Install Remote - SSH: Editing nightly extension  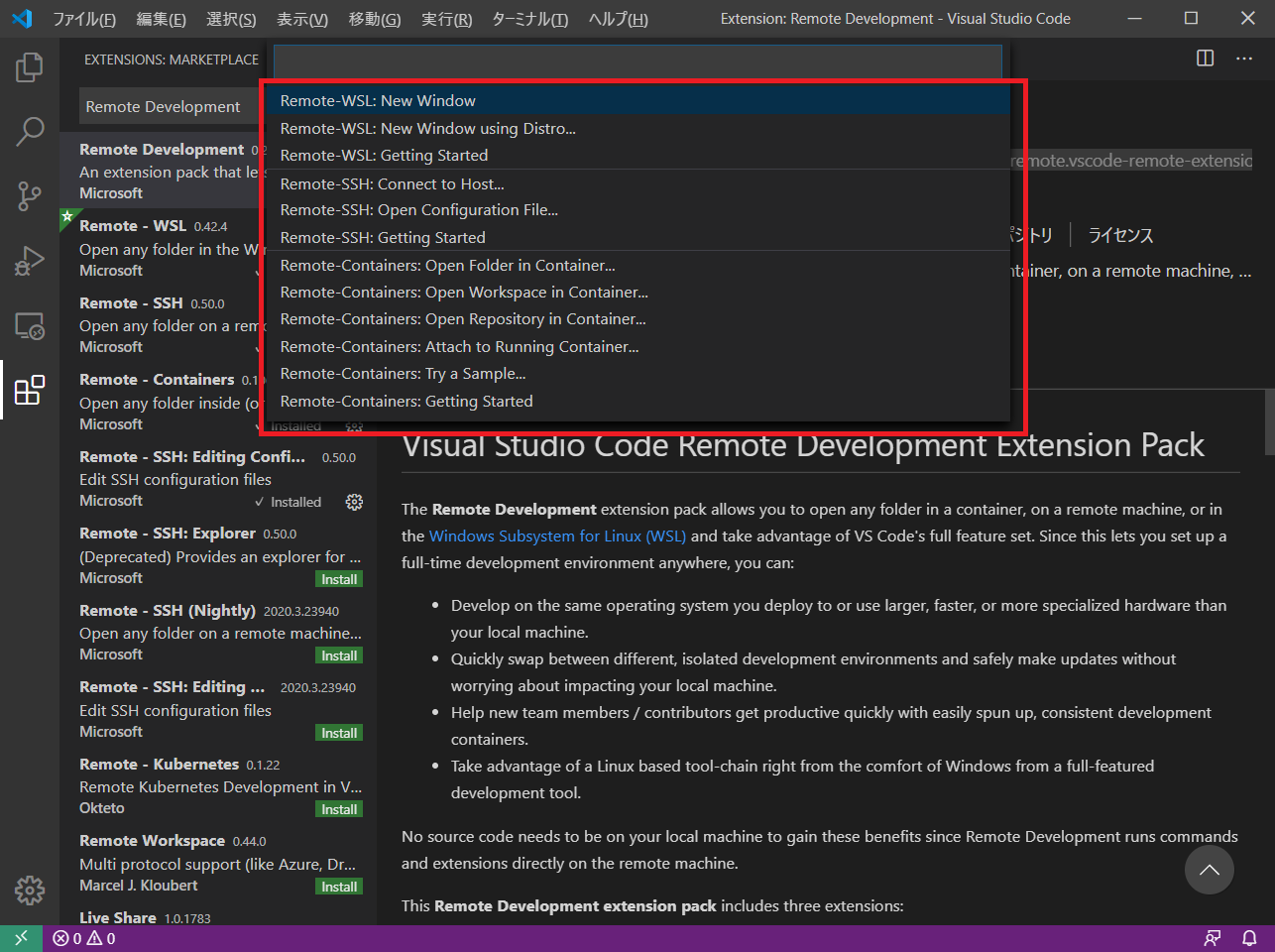point(339,733)
